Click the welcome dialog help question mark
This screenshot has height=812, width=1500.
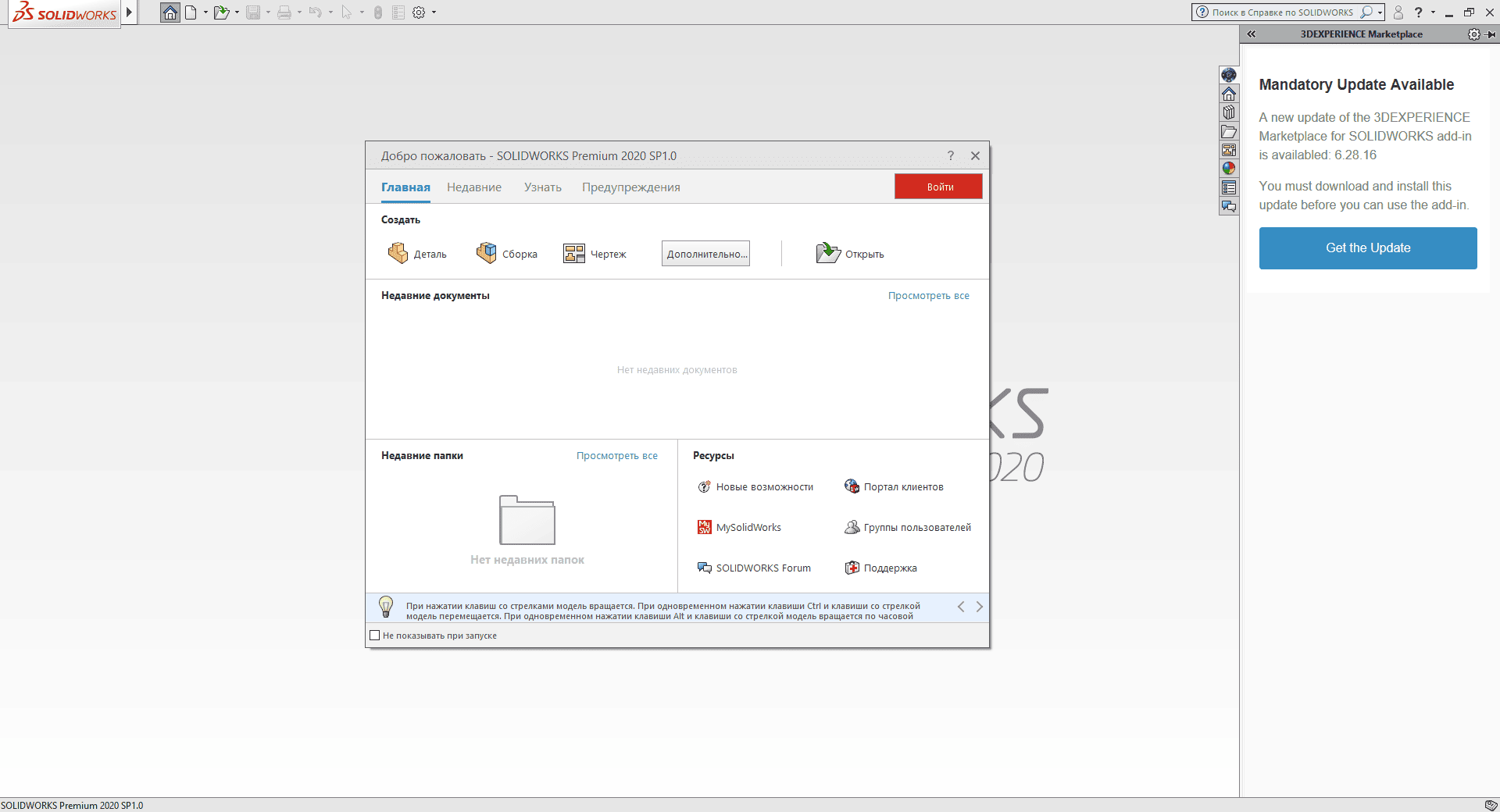(x=951, y=155)
